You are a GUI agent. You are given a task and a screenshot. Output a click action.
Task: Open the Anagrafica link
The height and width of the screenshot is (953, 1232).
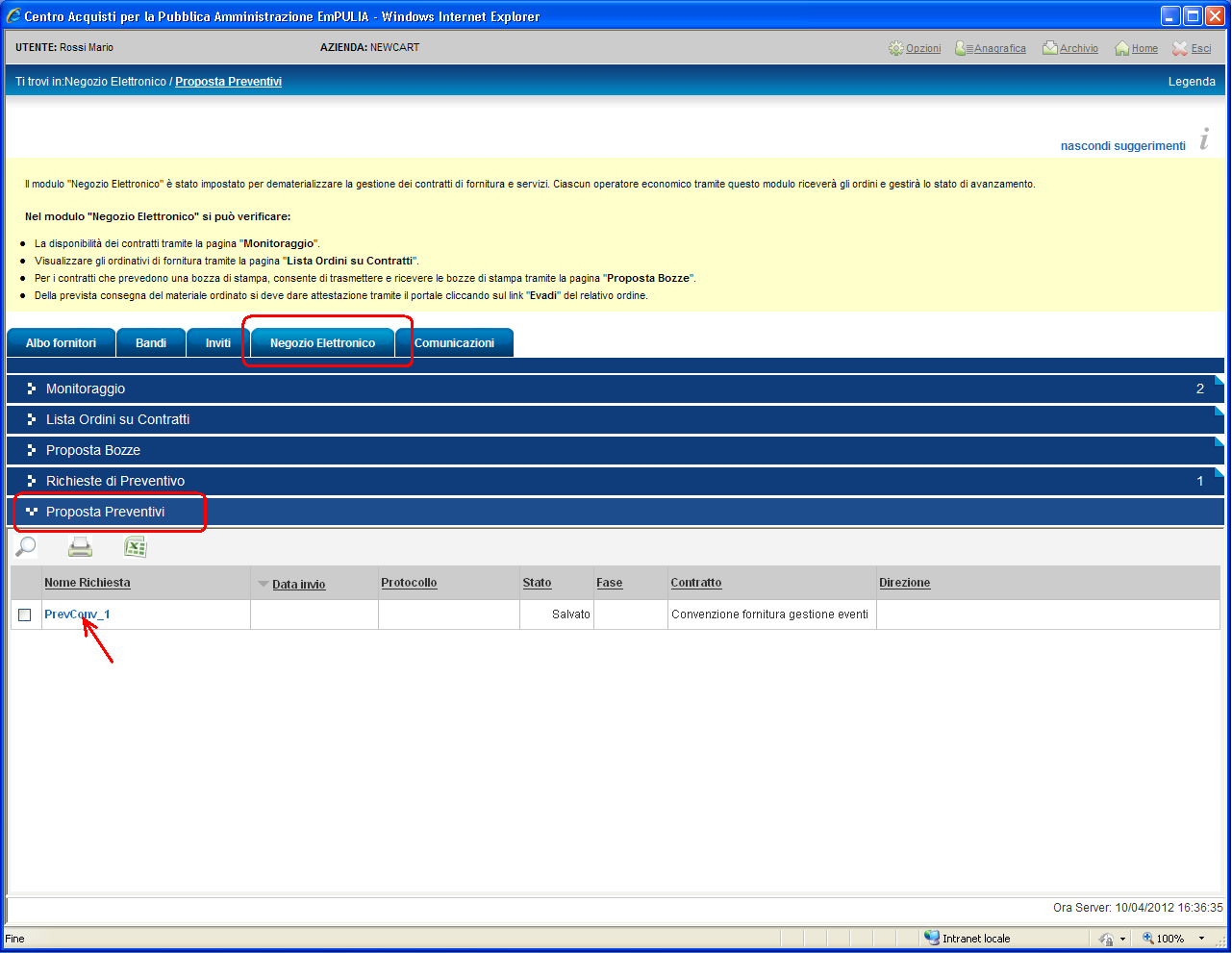[1000, 48]
